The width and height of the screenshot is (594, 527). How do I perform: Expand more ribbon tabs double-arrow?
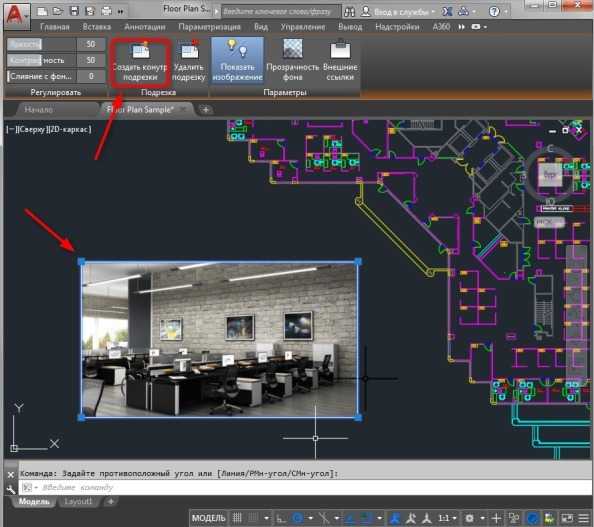[x=461, y=27]
